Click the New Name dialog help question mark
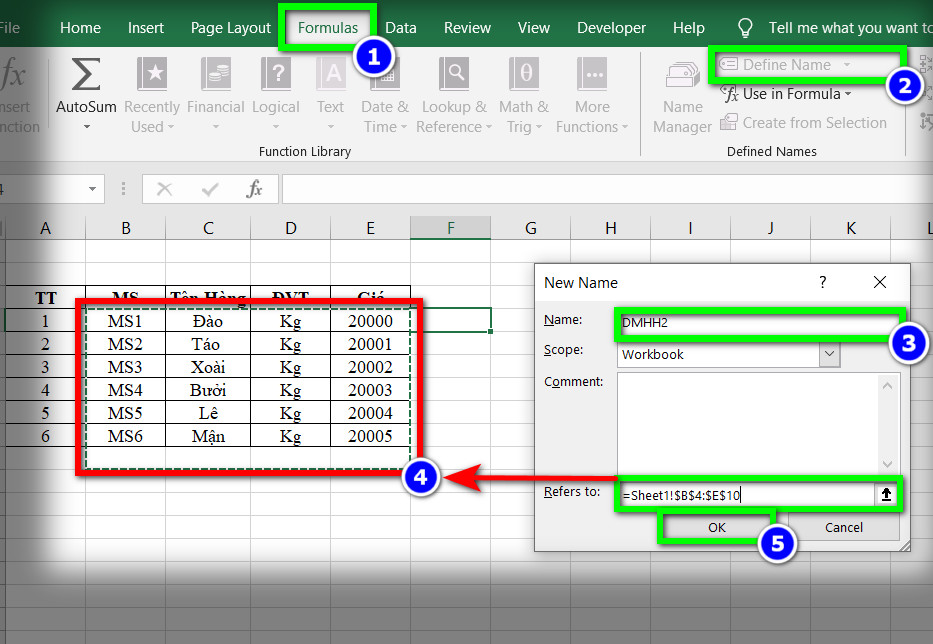 pos(822,282)
